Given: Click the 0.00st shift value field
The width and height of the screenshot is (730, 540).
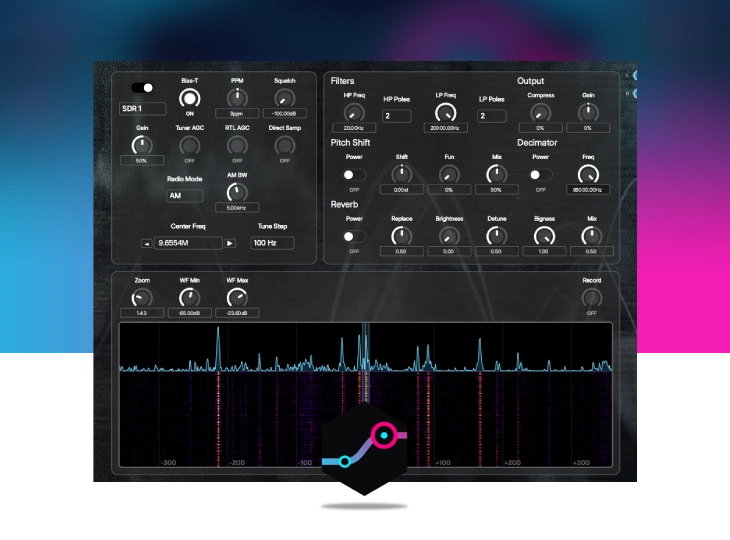Looking at the screenshot, I should pos(401,189).
